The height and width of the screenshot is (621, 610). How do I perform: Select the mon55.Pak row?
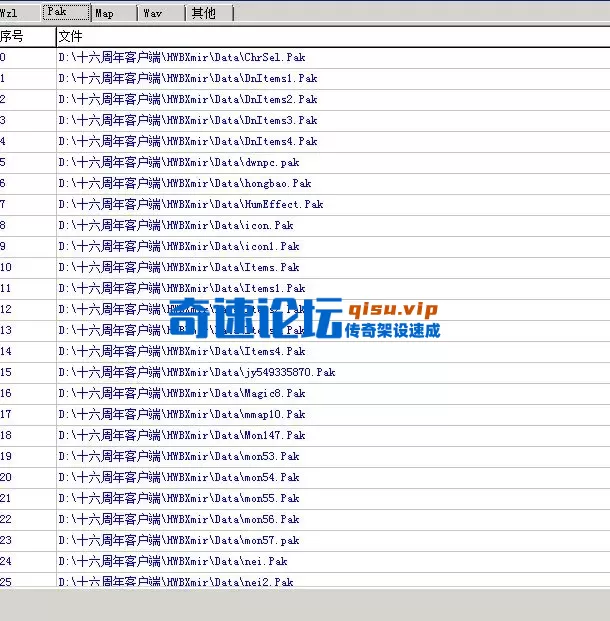point(305,499)
